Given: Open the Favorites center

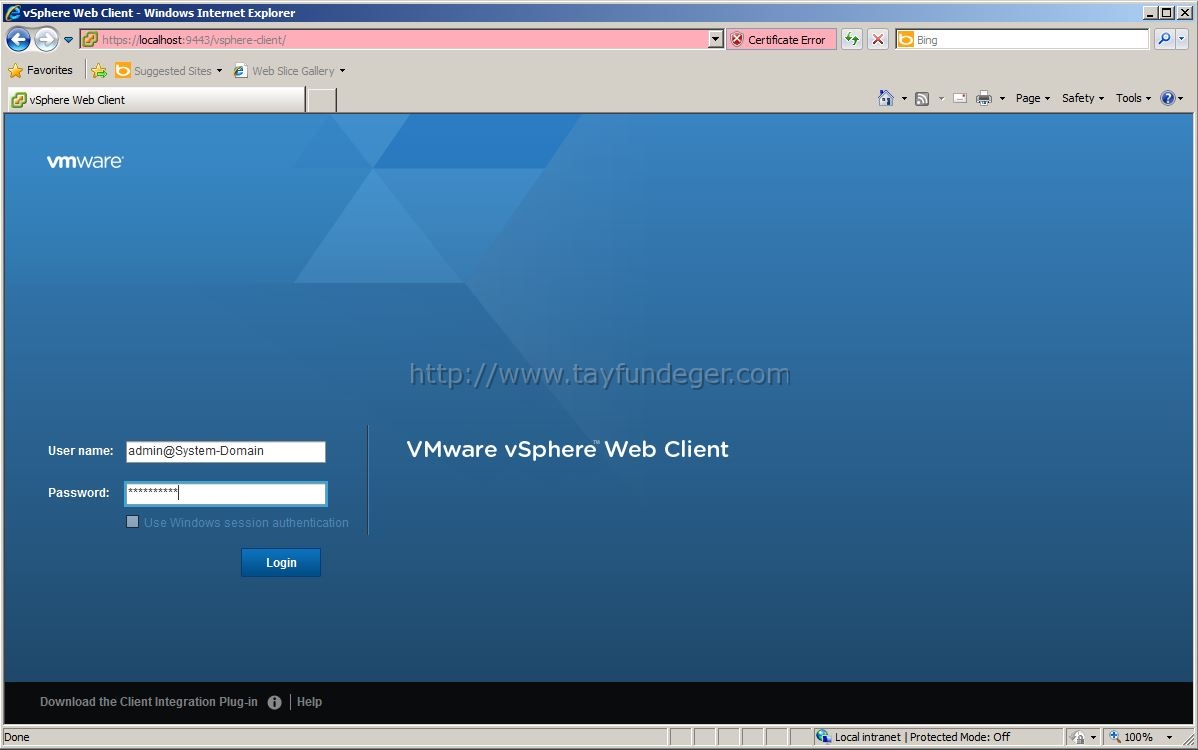Looking at the screenshot, I should pyautogui.click(x=40, y=70).
